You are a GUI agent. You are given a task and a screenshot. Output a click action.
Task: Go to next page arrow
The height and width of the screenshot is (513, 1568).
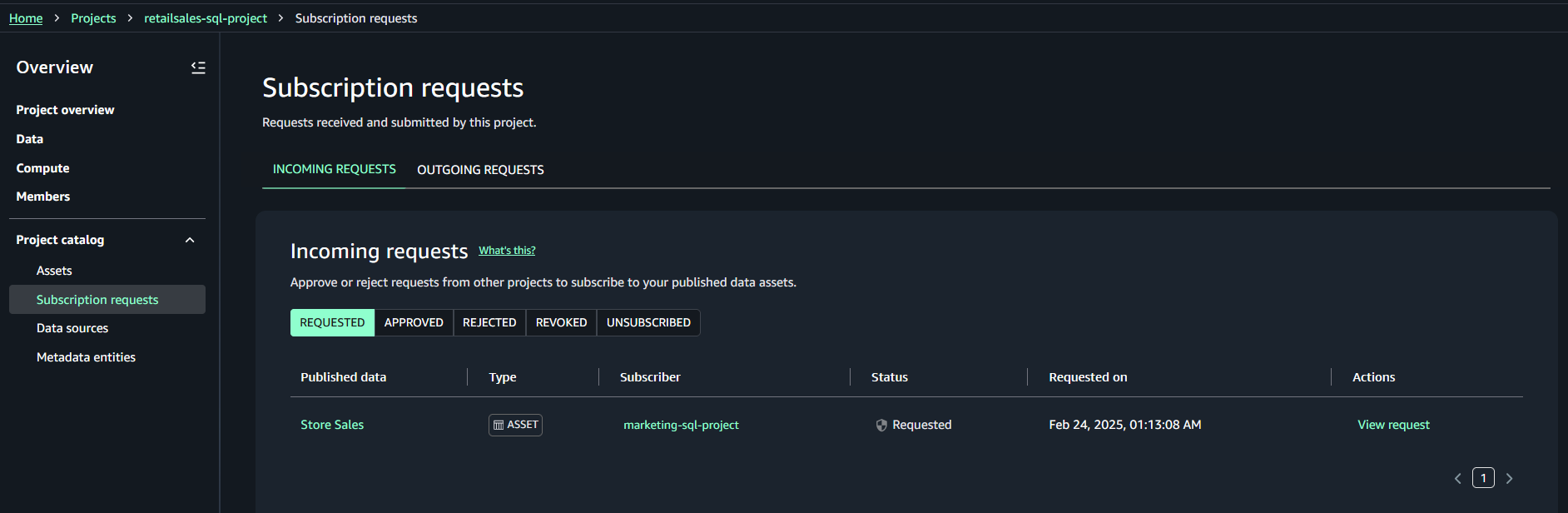click(x=1509, y=478)
